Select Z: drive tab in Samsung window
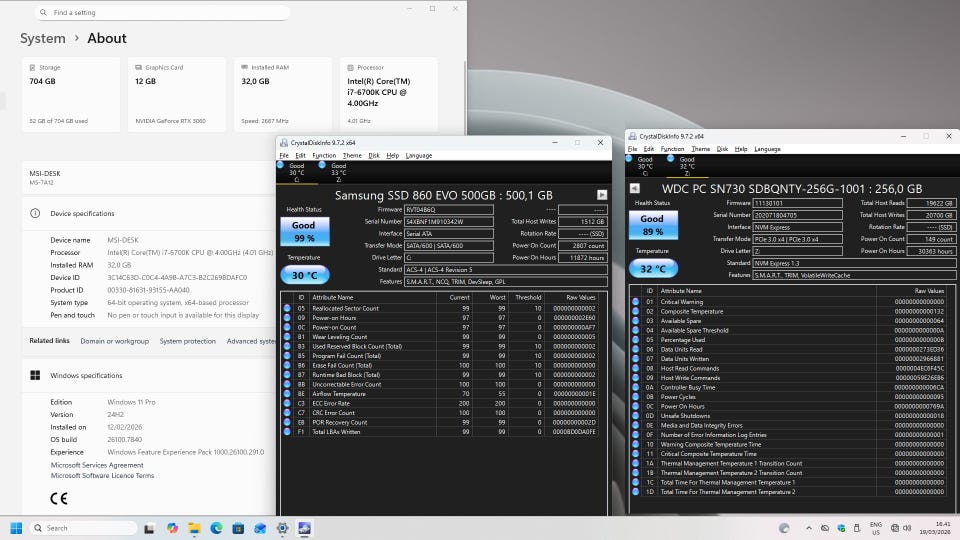Screen dimensions: 960x540 [338, 172]
